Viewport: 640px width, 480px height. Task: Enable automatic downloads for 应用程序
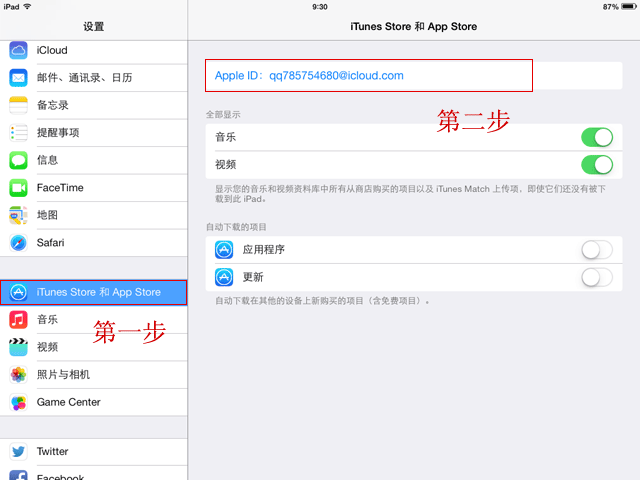(x=597, y=250)
